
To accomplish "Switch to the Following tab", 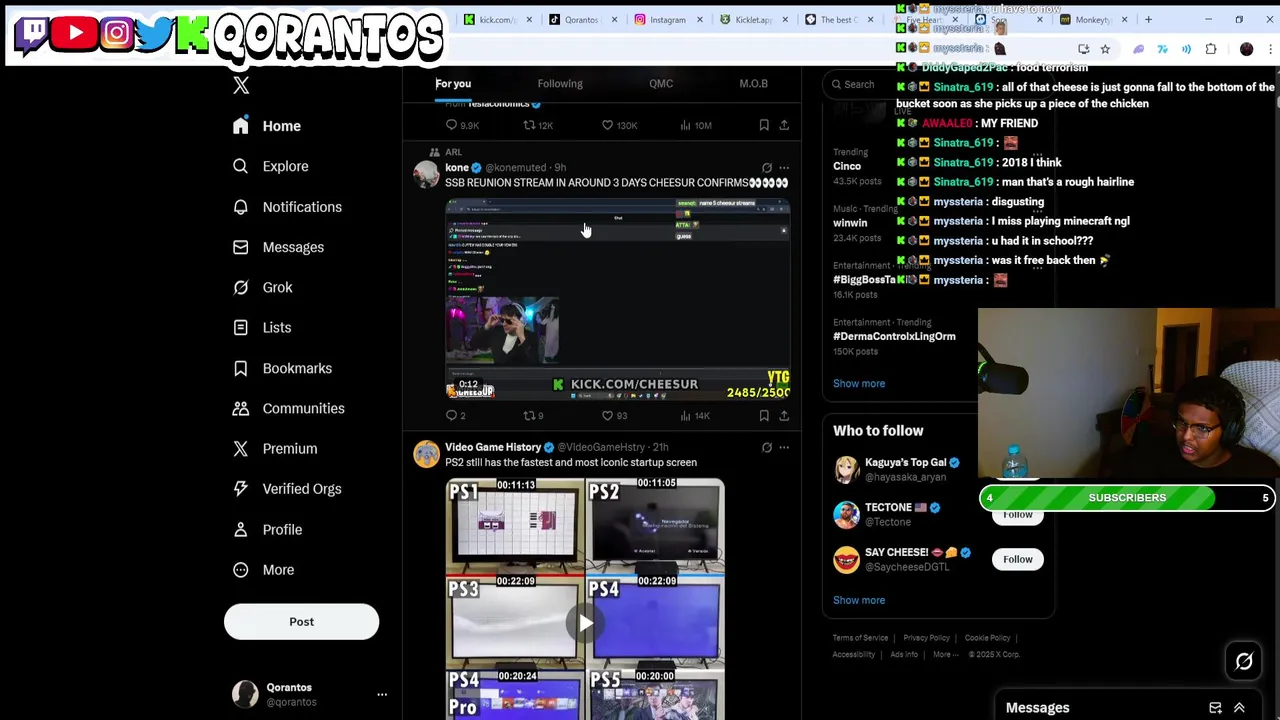I will [560, 84].
